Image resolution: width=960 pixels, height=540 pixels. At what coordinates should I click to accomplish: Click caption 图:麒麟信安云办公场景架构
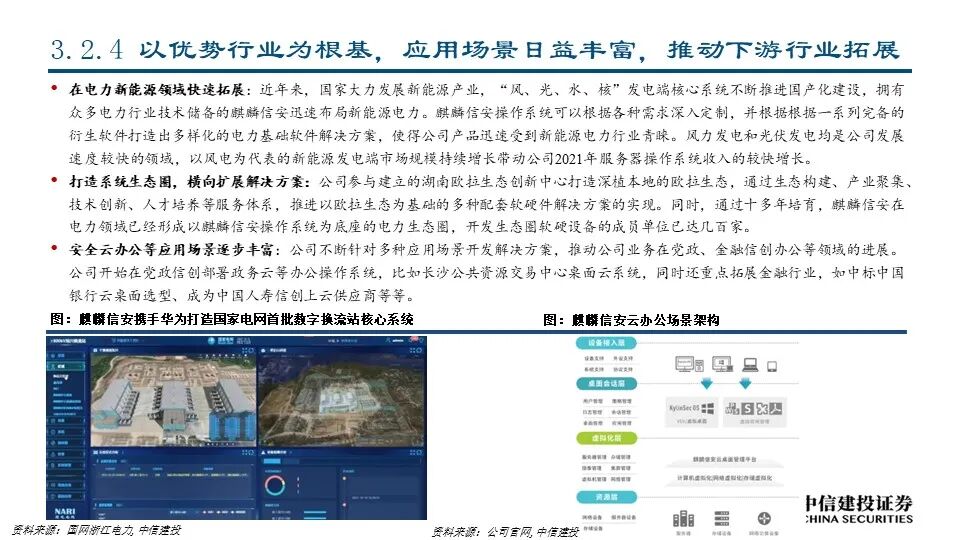(x=631, y=320)
